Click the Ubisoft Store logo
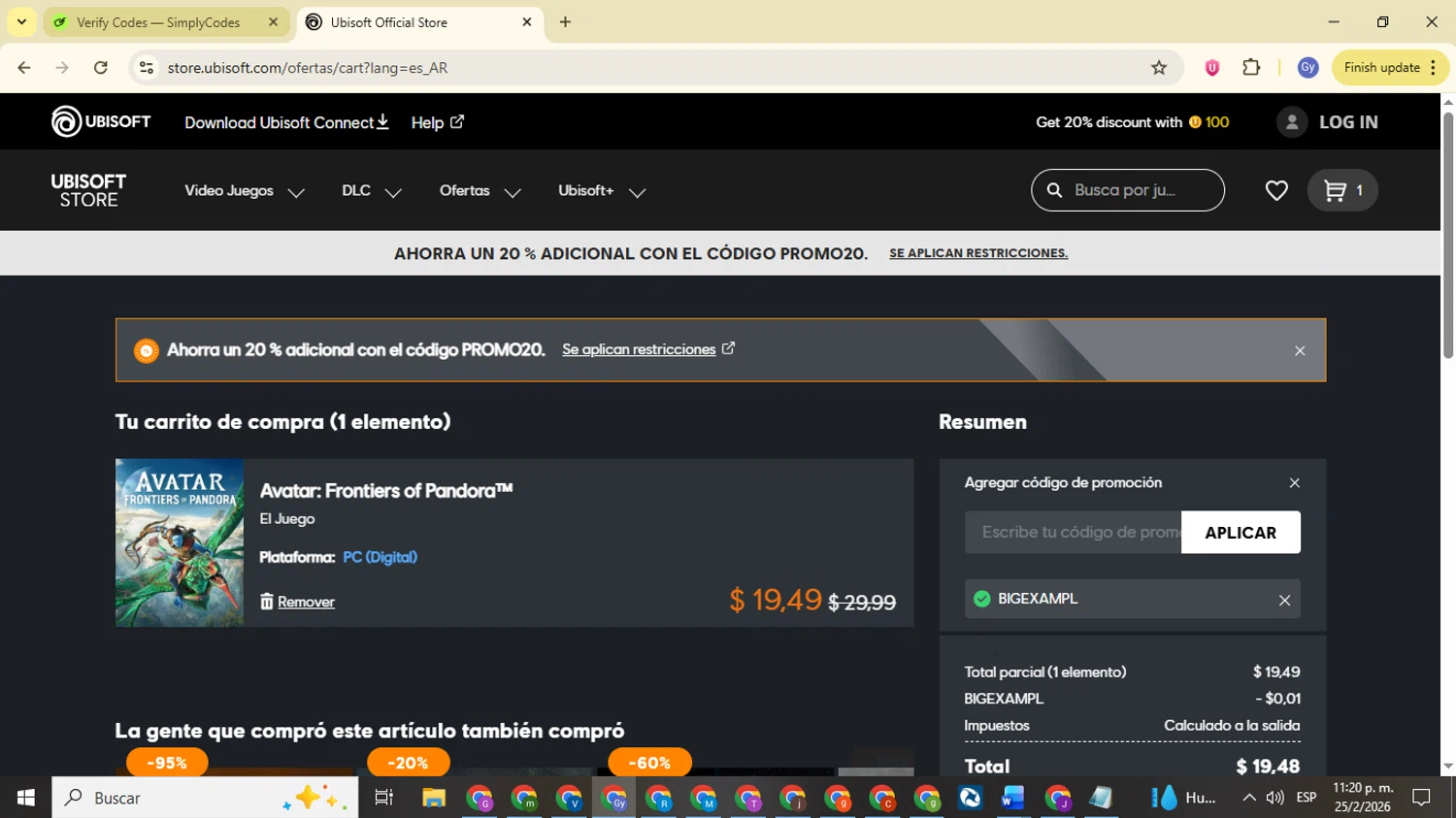1456x818 pixels. click(88, 190)
